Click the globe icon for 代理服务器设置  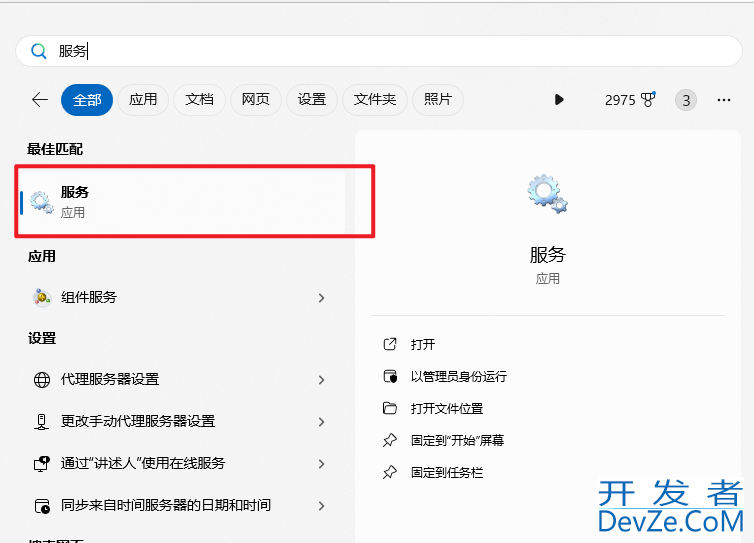coord(42,380)
